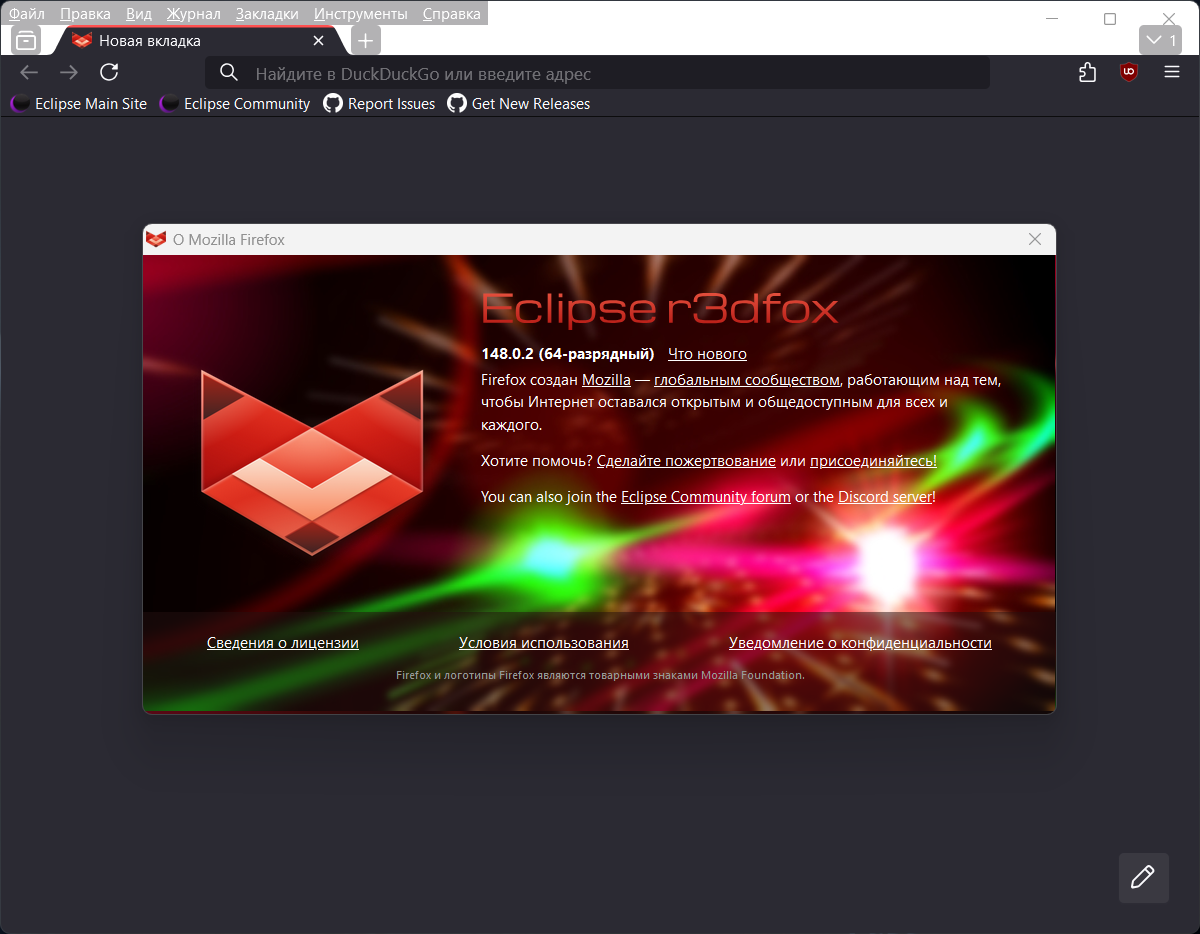The image size is (1200, 934).
Task: Click the search magnifier icon in address bar
Action: coord(229,73)
